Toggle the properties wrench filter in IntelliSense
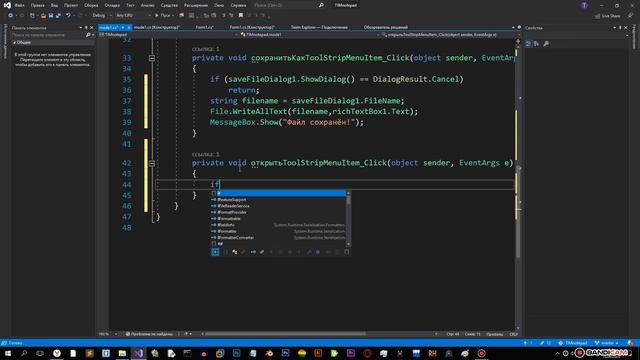The image size is (640, 360). click(x=262, y=252)
